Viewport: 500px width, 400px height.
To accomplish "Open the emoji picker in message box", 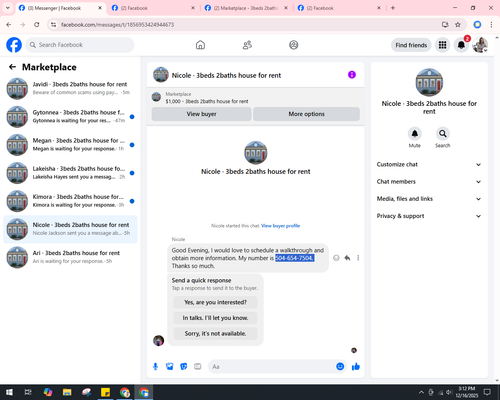I will [340, 367].
